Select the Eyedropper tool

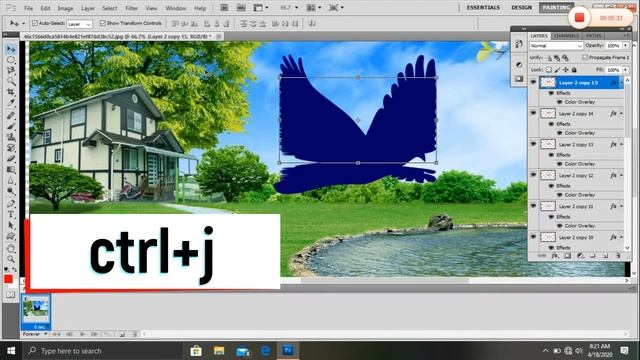click(11, 103)
